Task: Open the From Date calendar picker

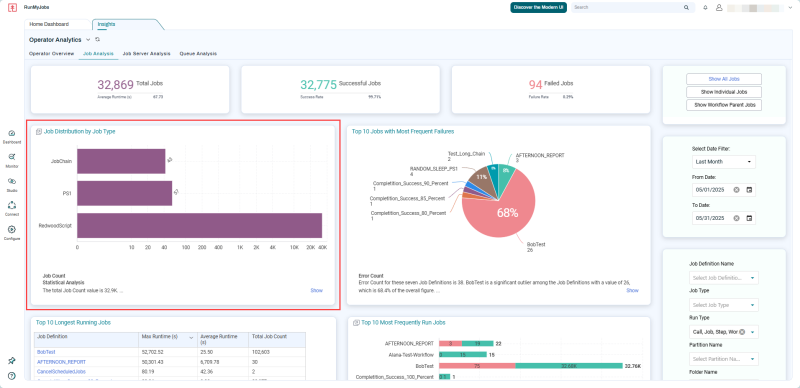Action: 749,190
